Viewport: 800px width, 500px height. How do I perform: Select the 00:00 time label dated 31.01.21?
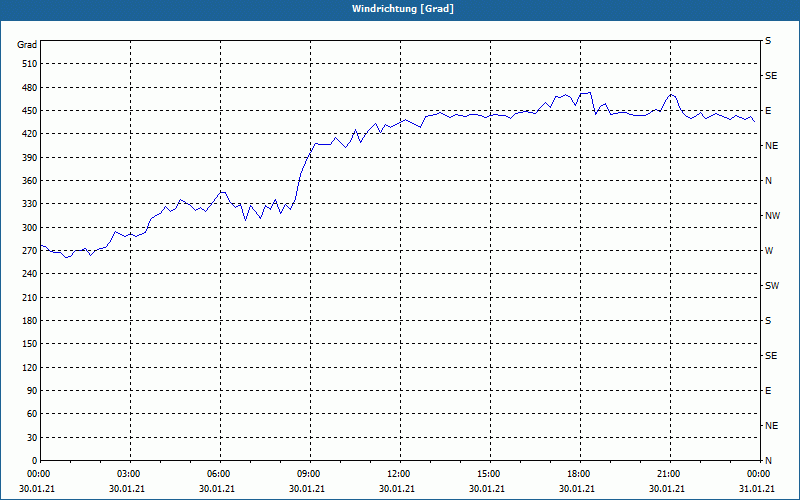tap(758, 474)
